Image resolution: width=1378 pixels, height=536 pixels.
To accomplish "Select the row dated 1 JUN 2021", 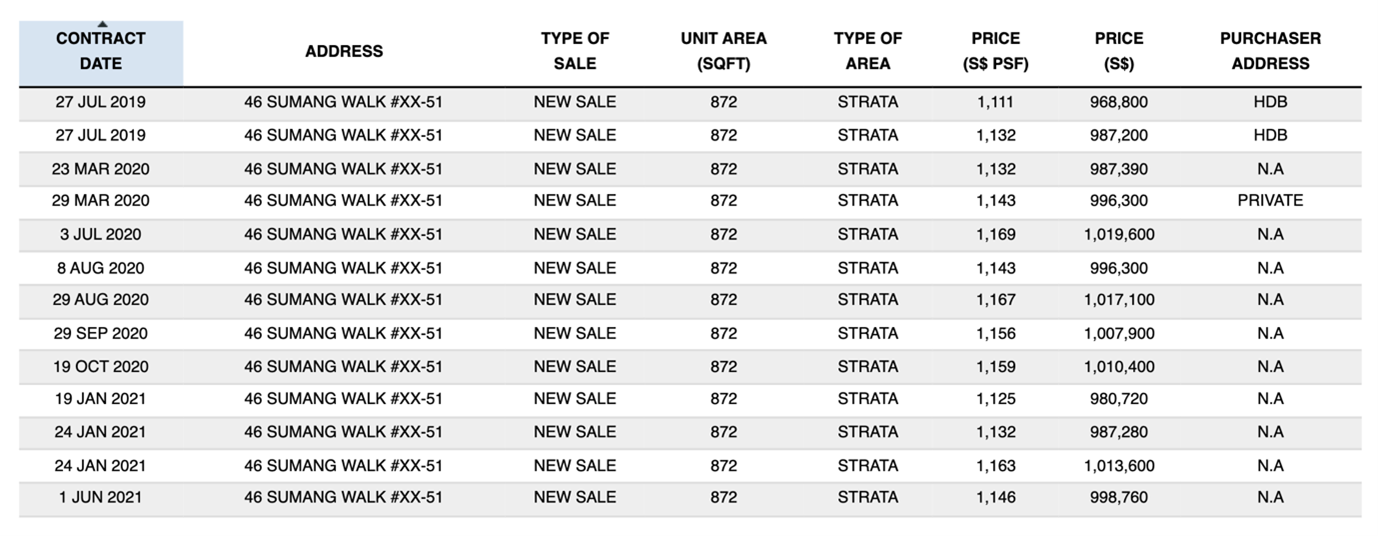I will (690, 497).
